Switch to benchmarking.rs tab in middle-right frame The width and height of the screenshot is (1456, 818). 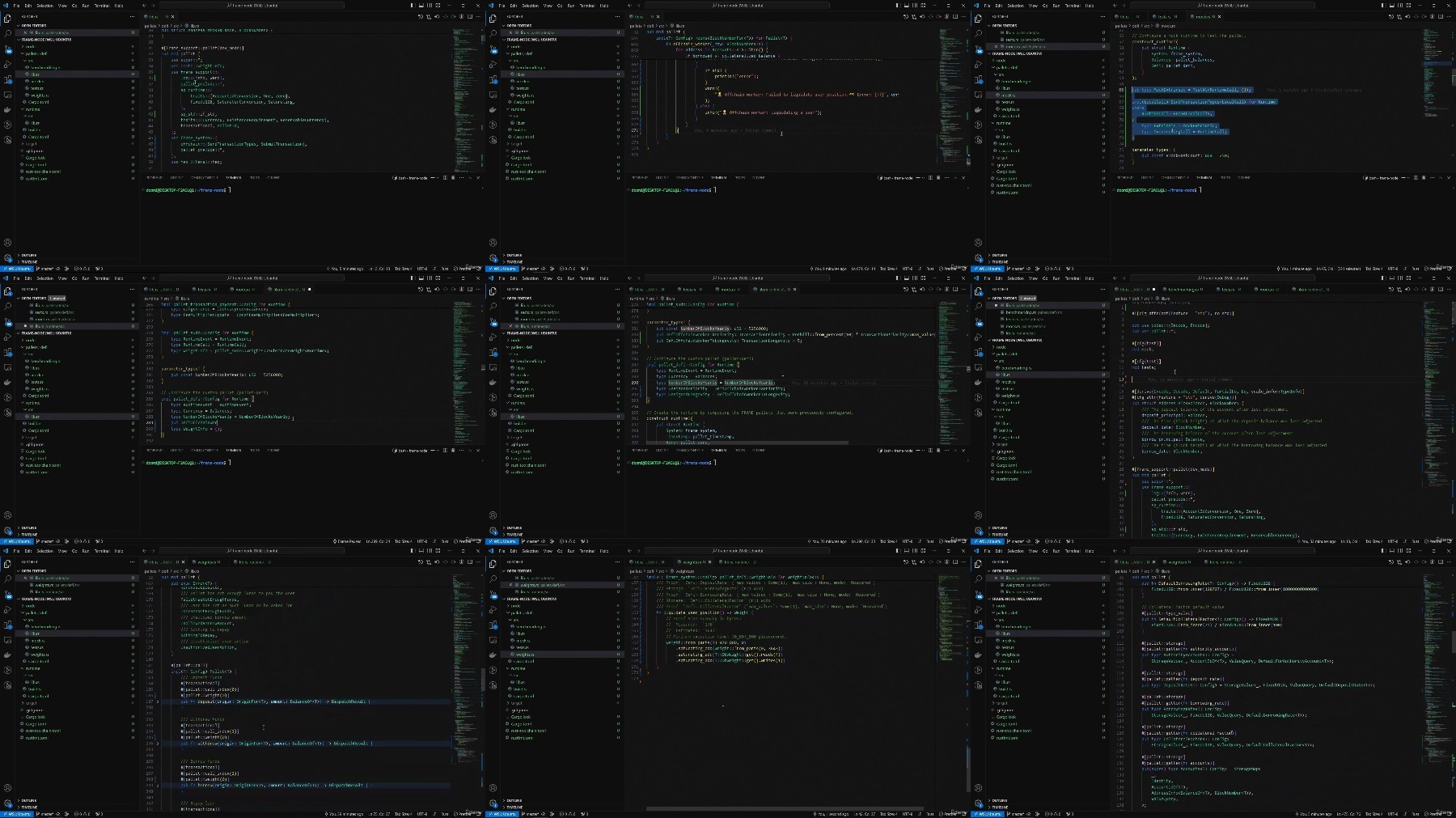pos(1185,289)
